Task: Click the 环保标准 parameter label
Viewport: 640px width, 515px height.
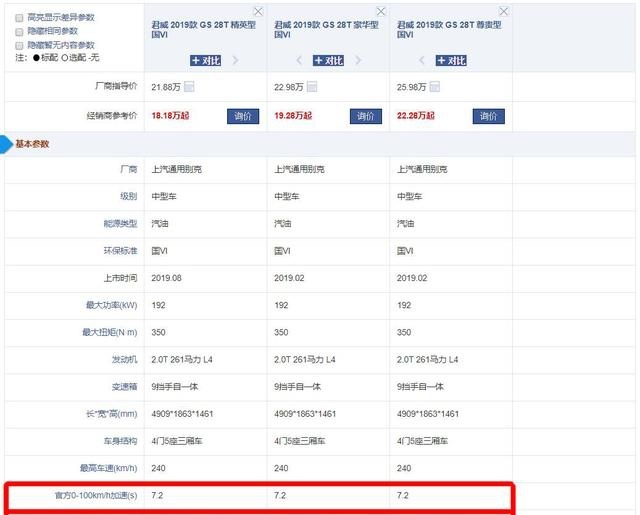Action: pos(120,251)
